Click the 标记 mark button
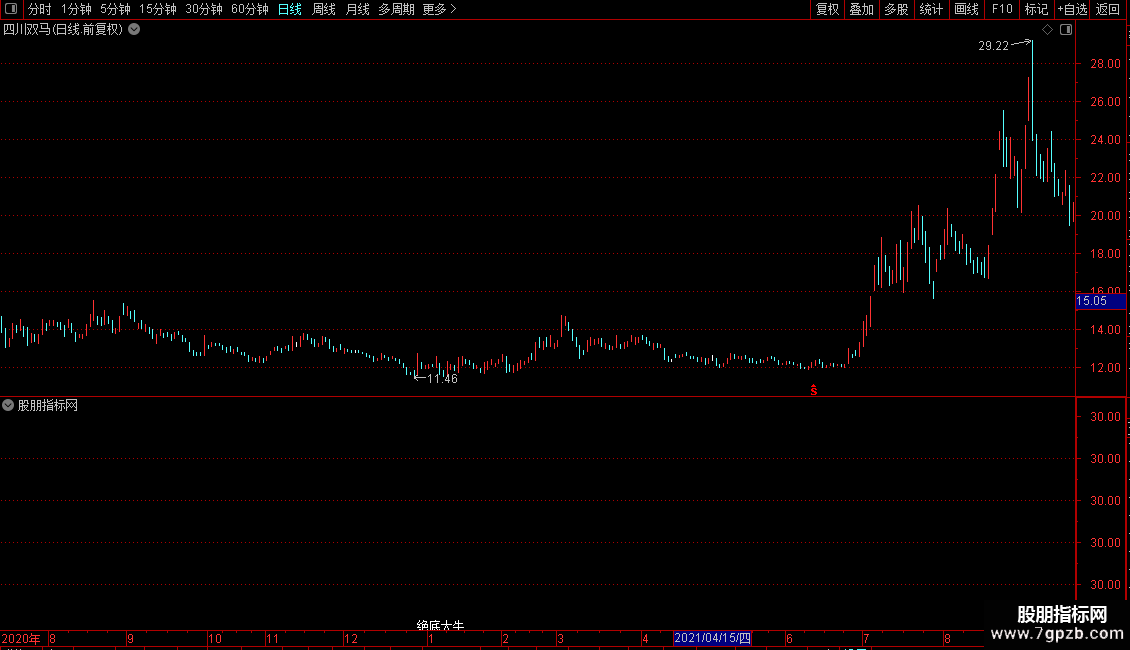This screenshot has width=1130, height=650. pyautogui.click(x=1036, y=9)
